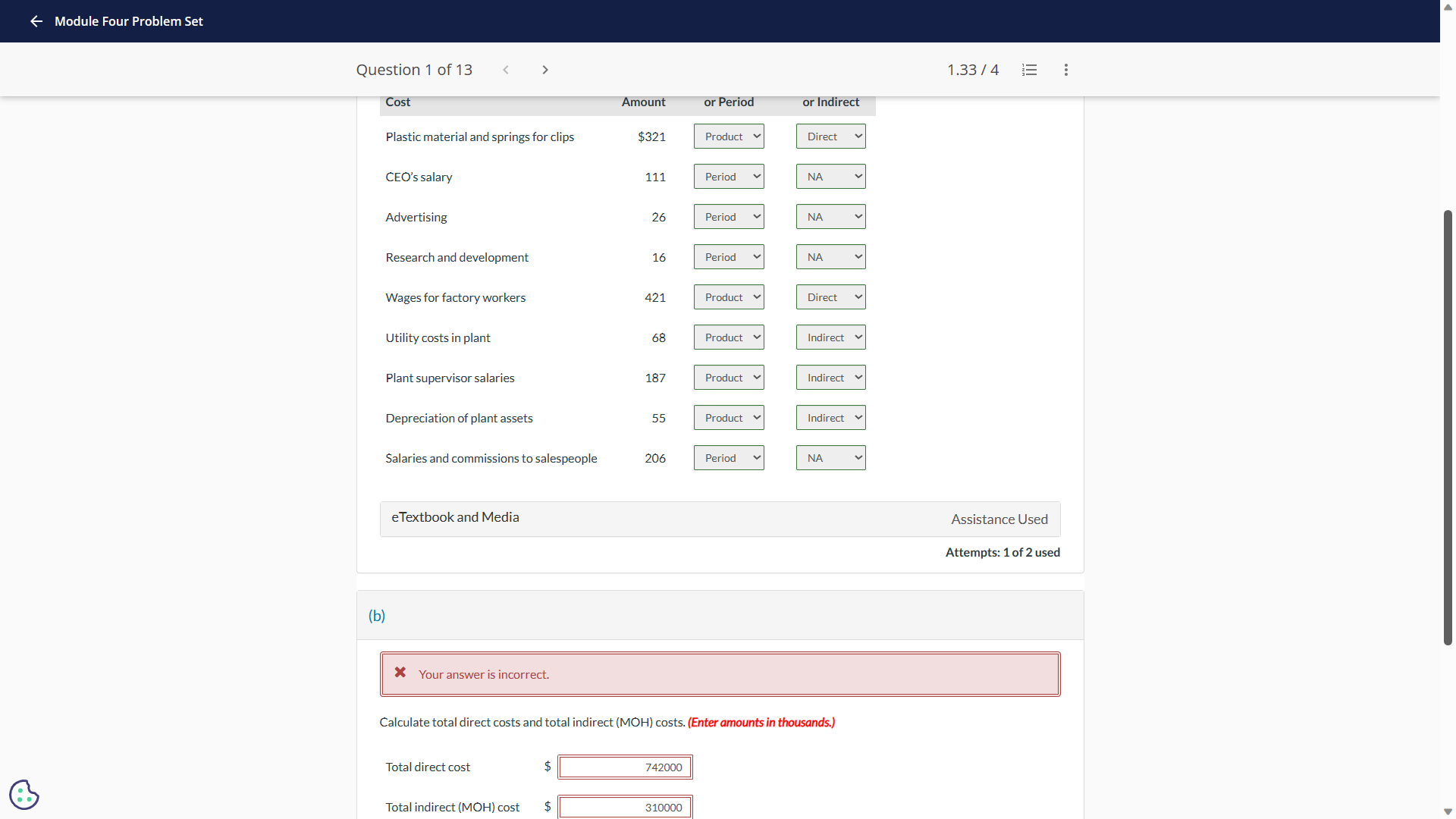Click the back arrow next to Module Four Problem Set
The height and width of the screenshot is (819, 1456).
36,21
